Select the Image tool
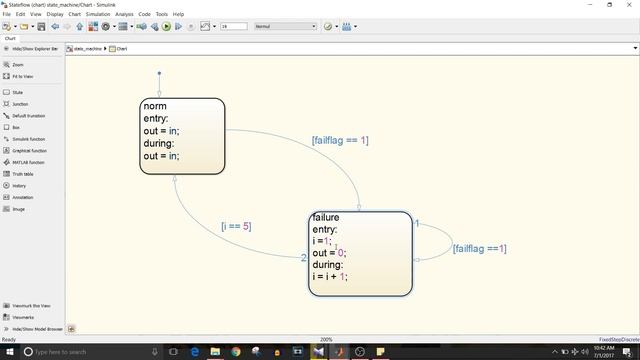This screenshot has height=360, width=640. [x=14, y=209]
